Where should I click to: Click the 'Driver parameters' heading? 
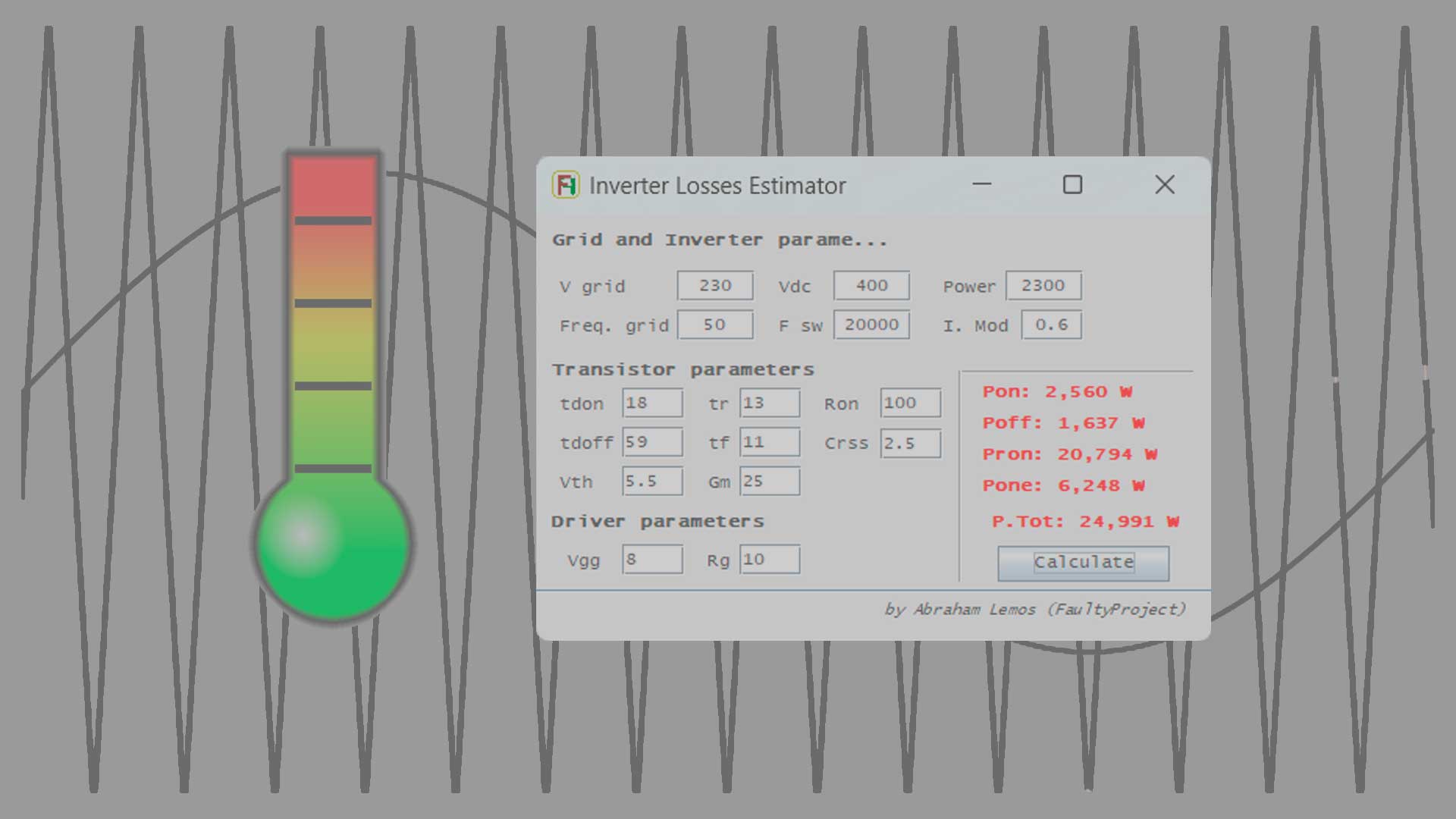[x=657, y=522]
